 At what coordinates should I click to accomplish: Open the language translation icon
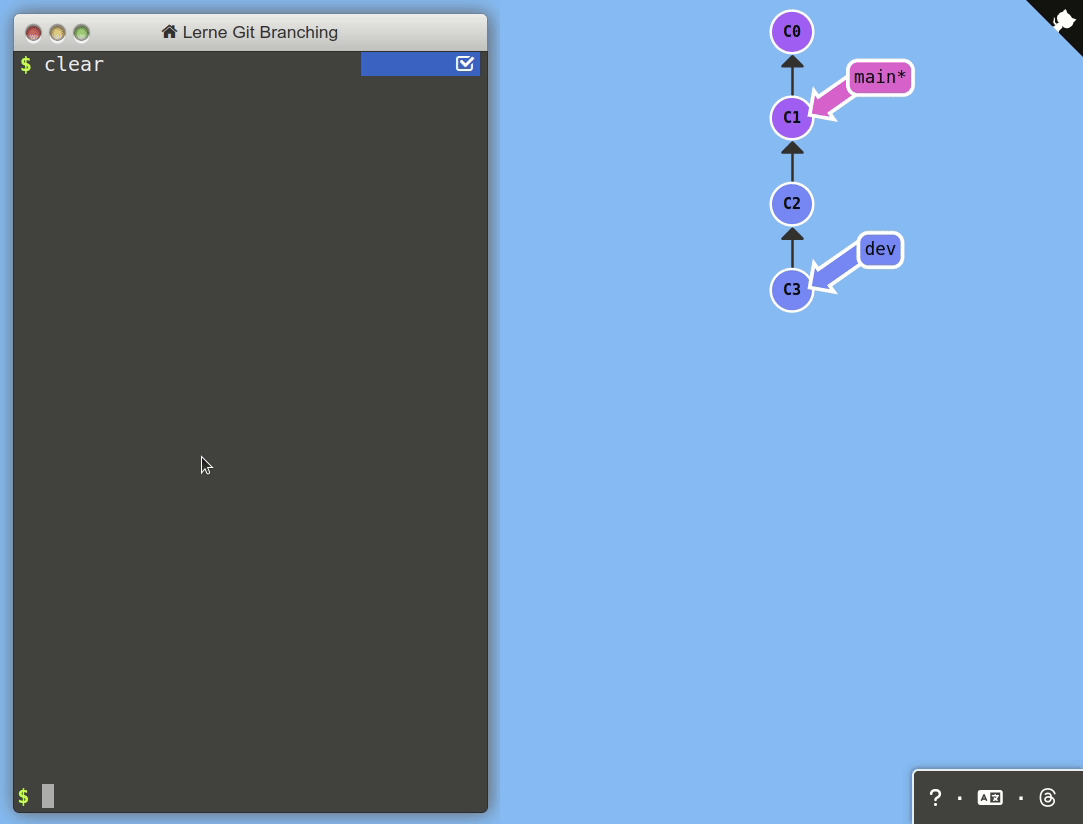[x=990, y=797]
